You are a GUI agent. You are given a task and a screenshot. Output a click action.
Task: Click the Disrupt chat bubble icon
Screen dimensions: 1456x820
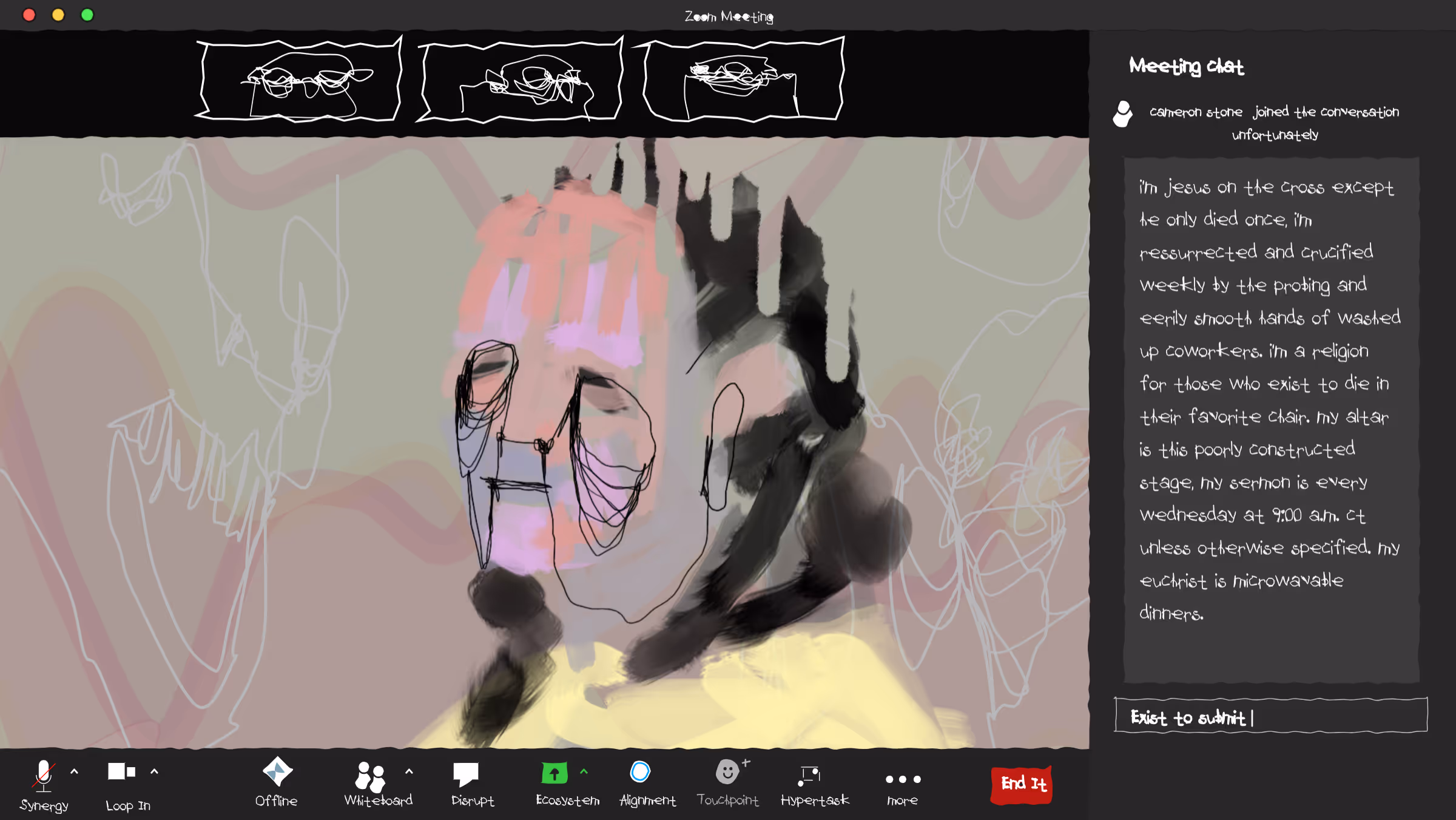click(466, 774)
